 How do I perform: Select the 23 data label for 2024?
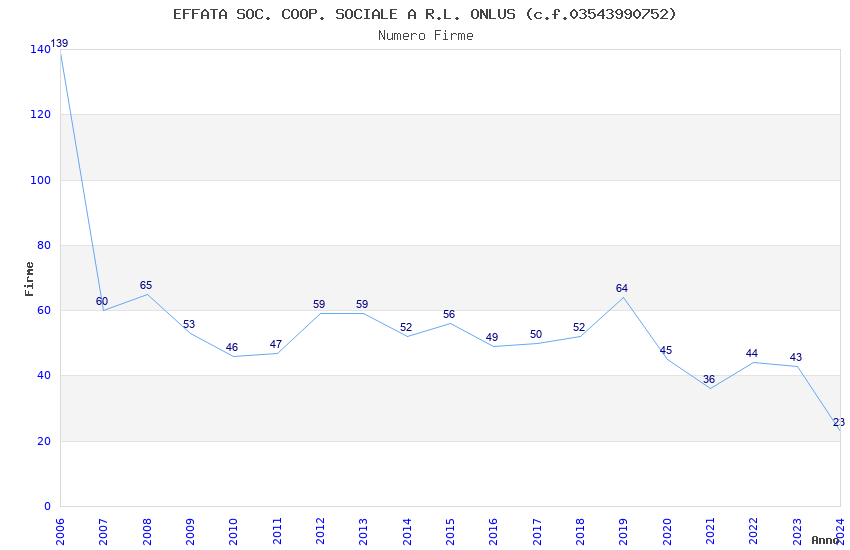[x=839, y=422]
